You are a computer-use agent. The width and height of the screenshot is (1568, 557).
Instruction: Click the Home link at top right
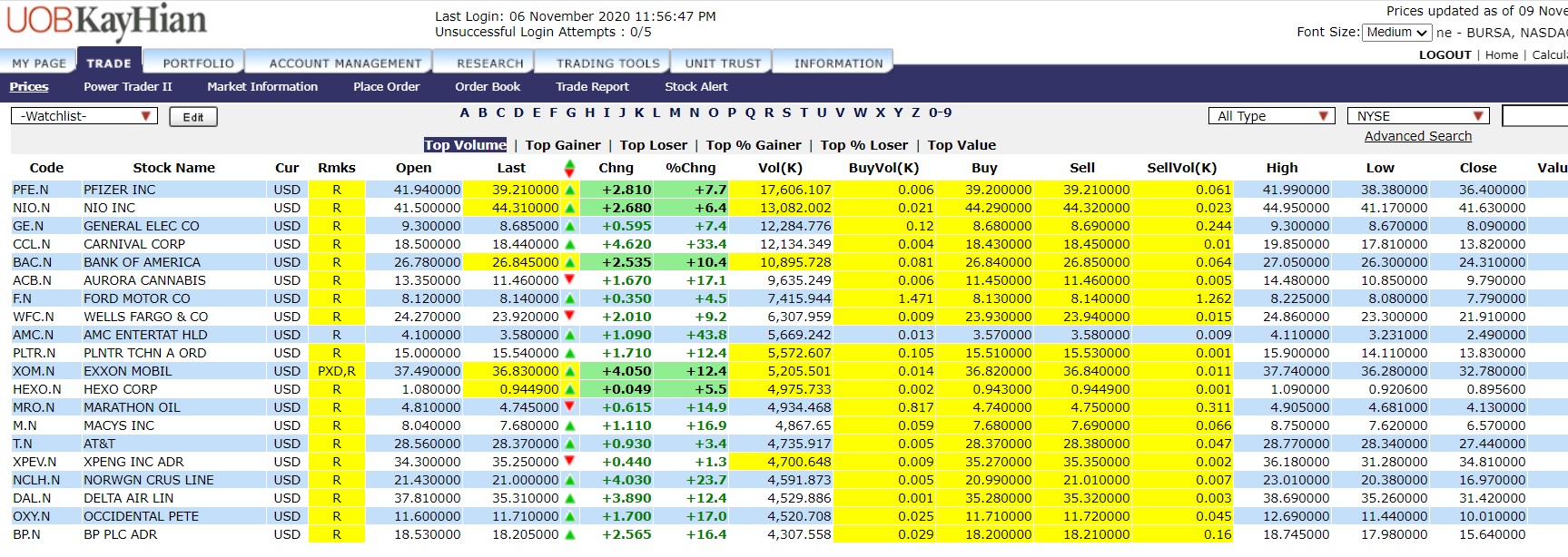(x=1502, y=55)
